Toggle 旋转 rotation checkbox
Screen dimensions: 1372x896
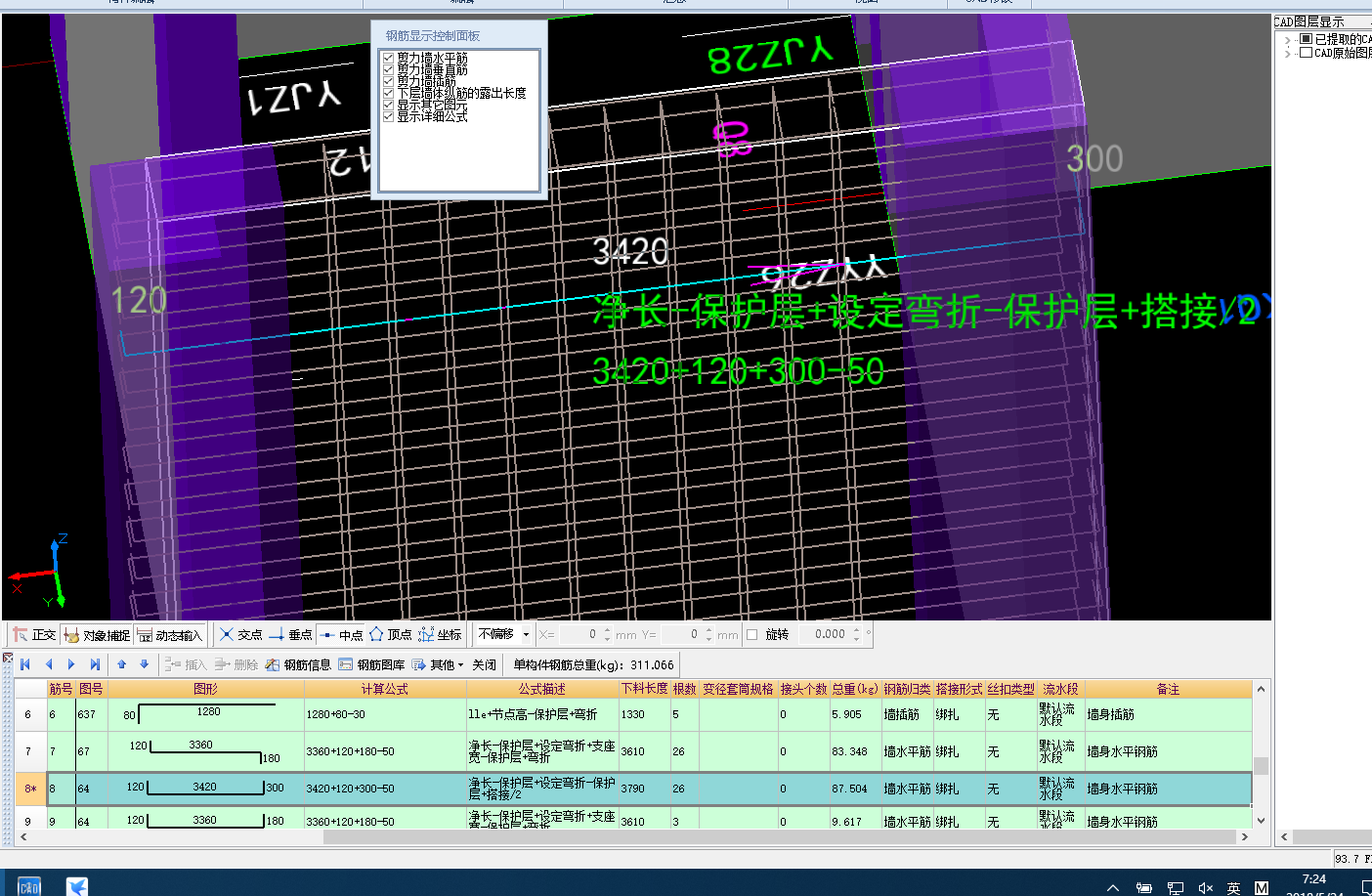pos(752,634)
